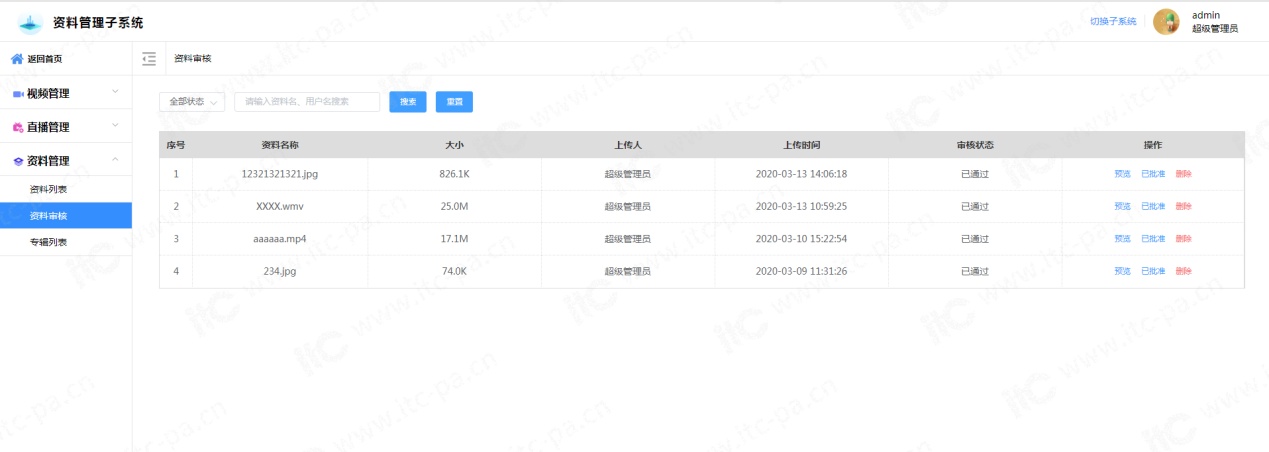The width and height of the screenshot is (1269, 452).
Task: Focus the resource name search input field
Action: (307, 102)
